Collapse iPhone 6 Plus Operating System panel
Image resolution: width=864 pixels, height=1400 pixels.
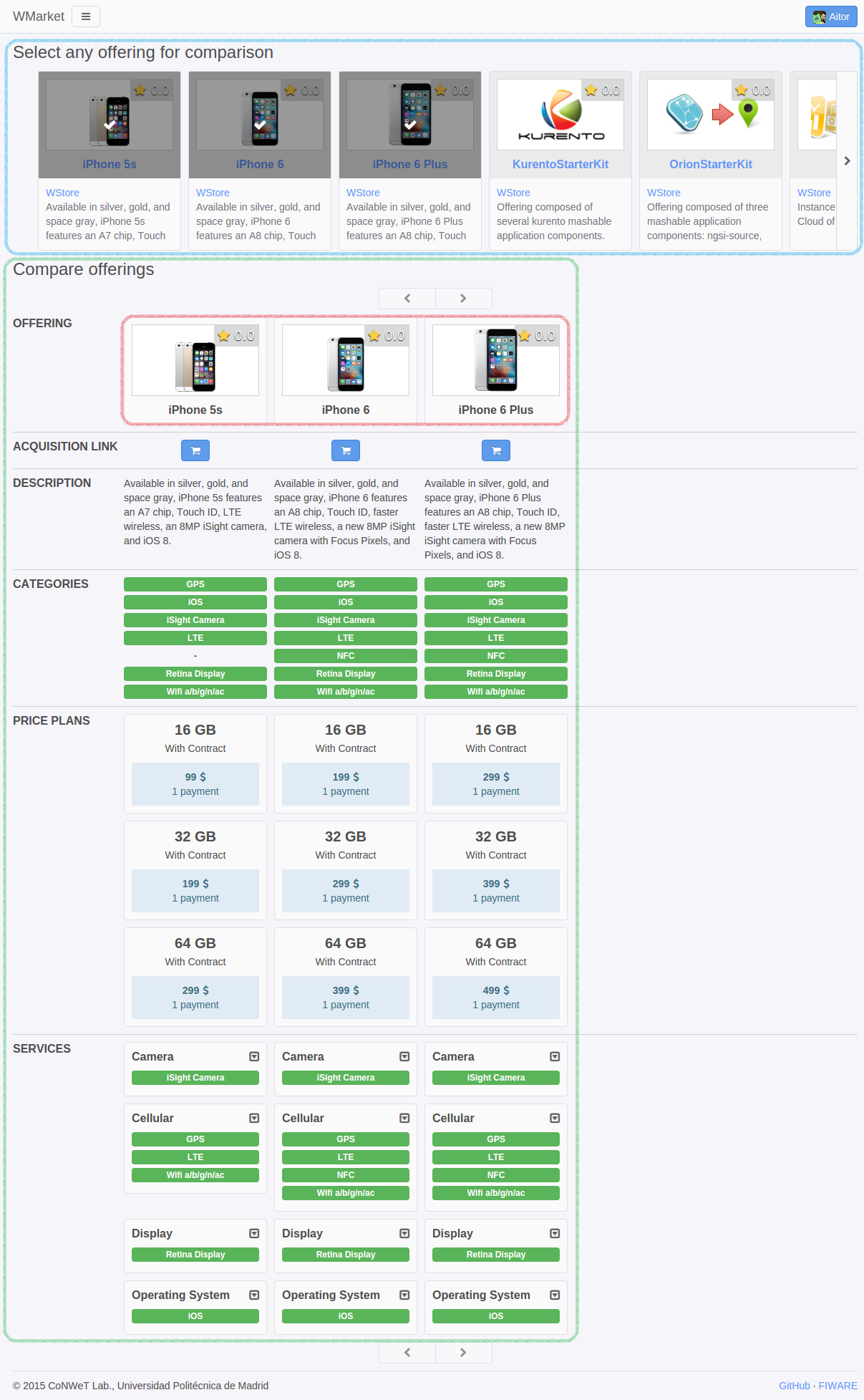tap(555, 1295)
